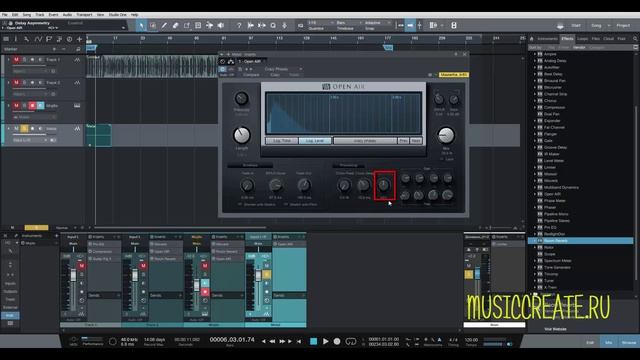Click the Prev impulse response button
This screenshot has height=360, width=640.
403,140
